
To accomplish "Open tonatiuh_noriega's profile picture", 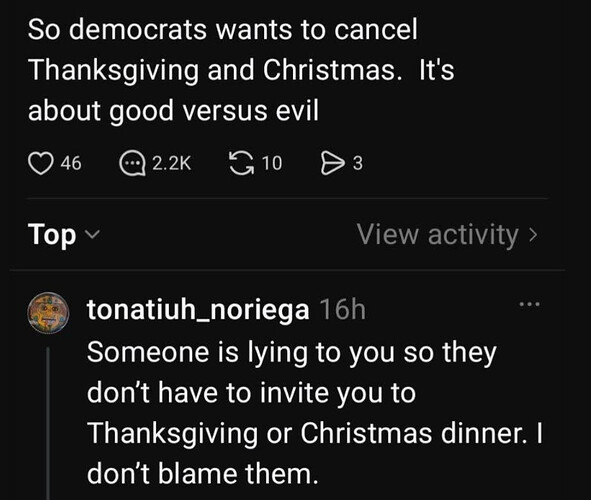I will click(x=48, y=313).
